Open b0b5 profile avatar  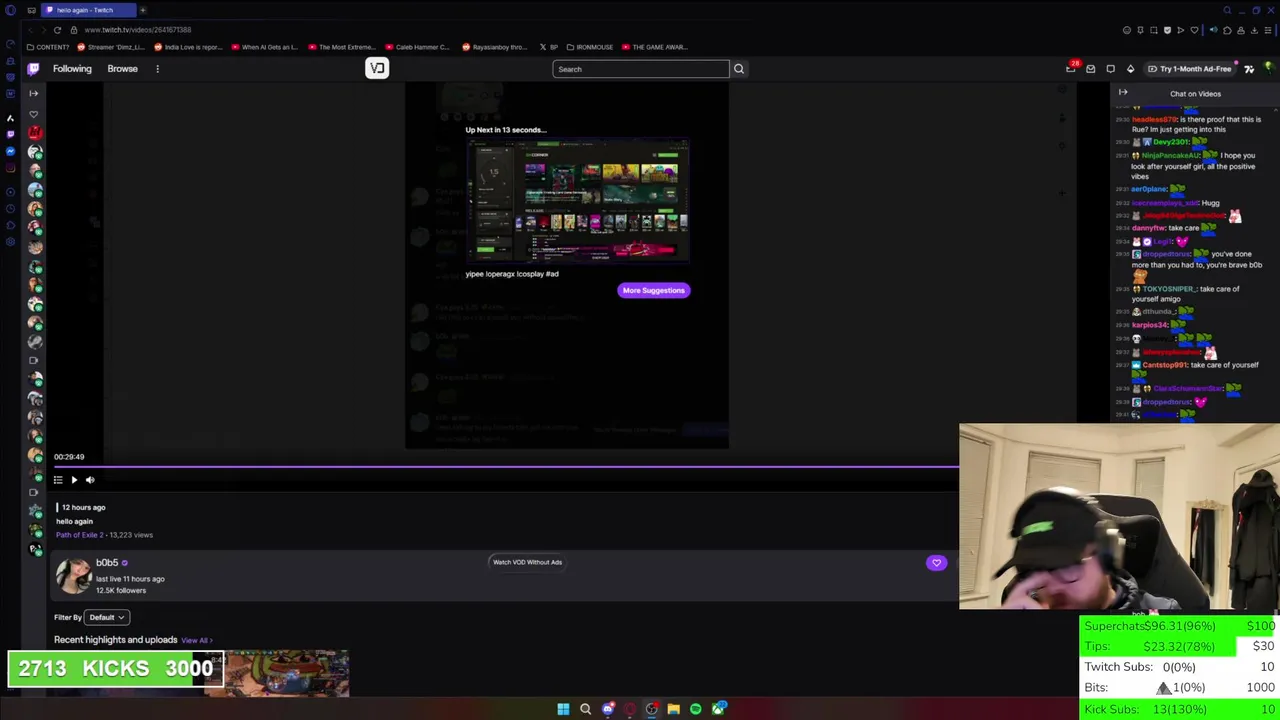pos(73,576)
